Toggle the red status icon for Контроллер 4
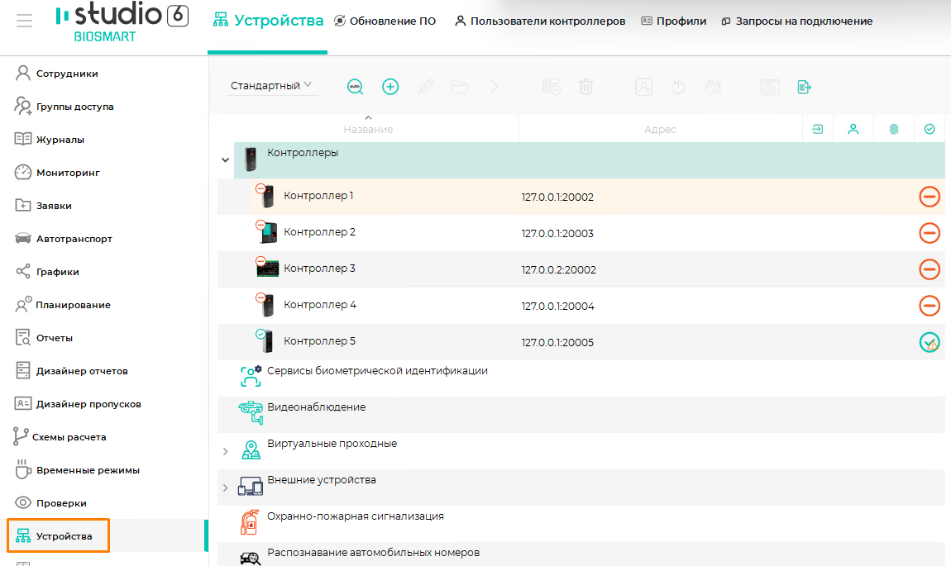 (x=929, y=305)
